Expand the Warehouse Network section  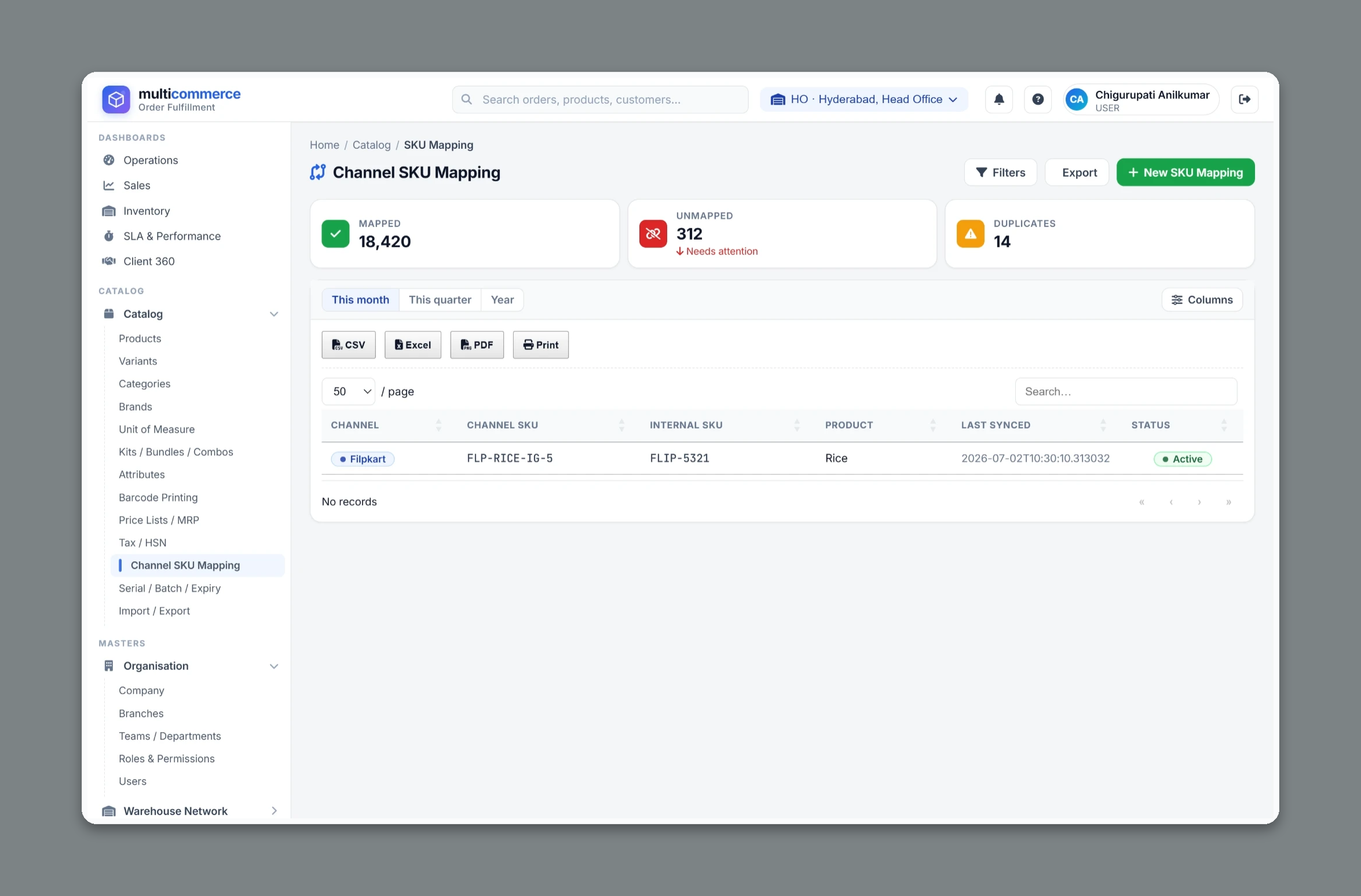point(274,811)
